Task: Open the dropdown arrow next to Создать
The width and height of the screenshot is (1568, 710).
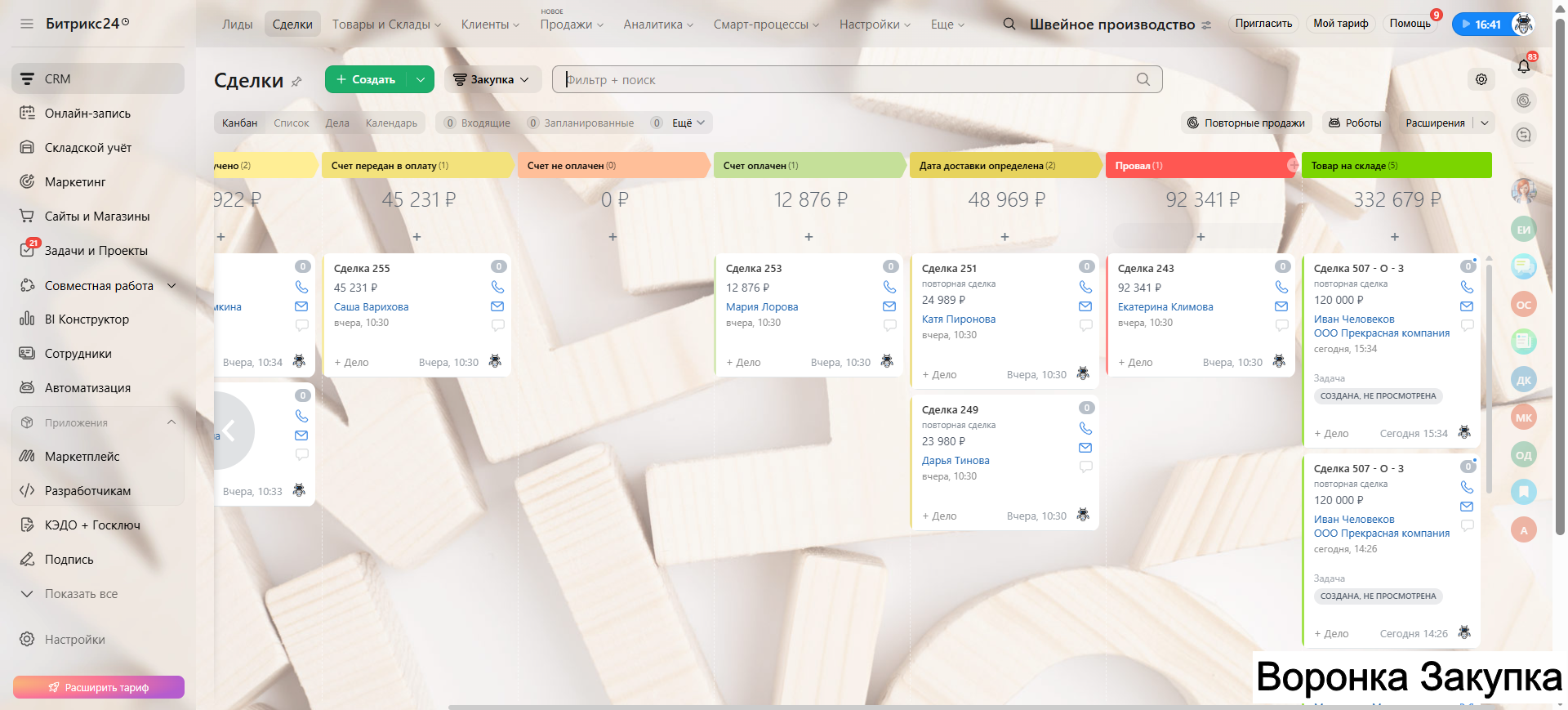Action: (x=420, y=79)
